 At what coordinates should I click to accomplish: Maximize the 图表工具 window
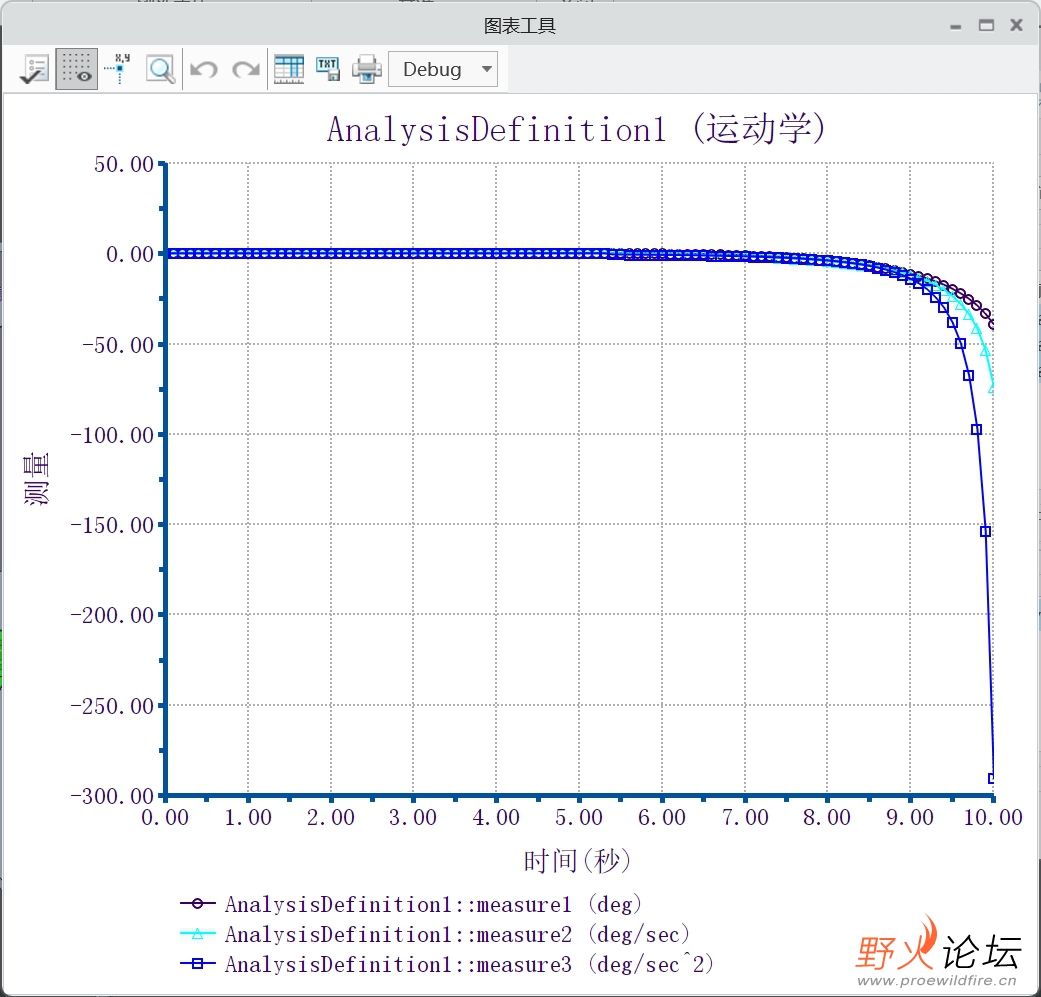[987, 26]
